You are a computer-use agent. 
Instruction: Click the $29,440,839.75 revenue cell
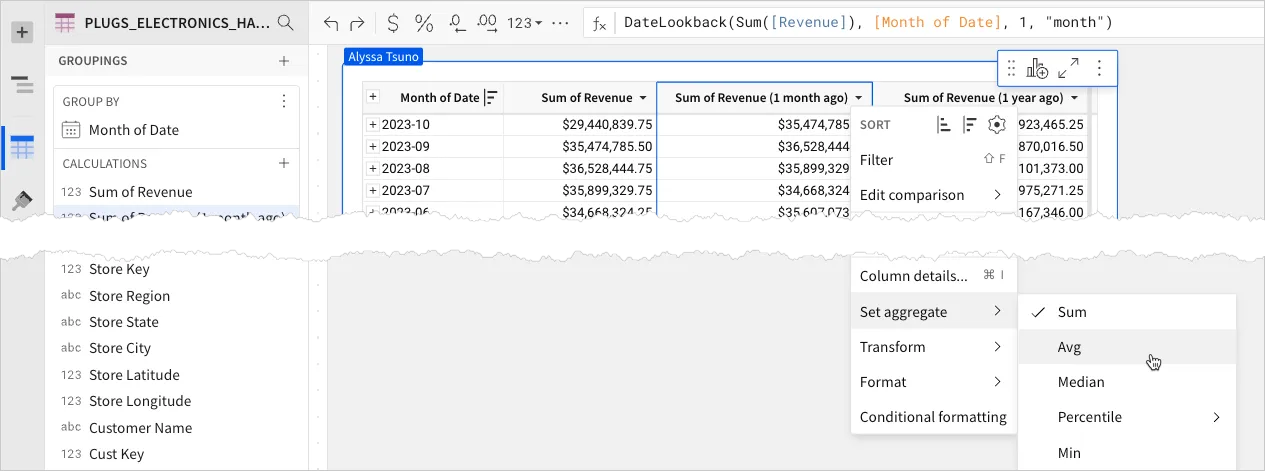[580, 125]
